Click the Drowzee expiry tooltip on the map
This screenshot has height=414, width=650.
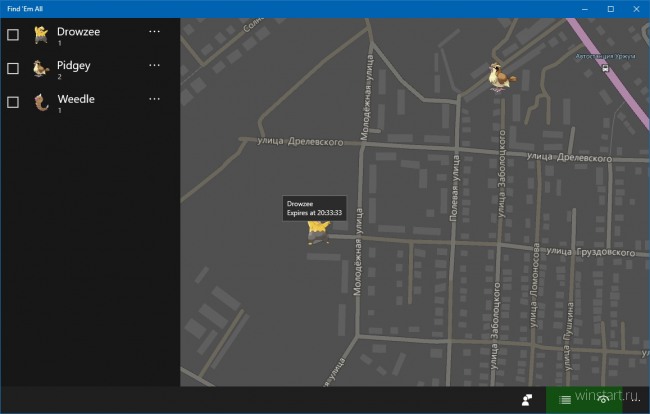pyautogui.click(x=314, y=208)
